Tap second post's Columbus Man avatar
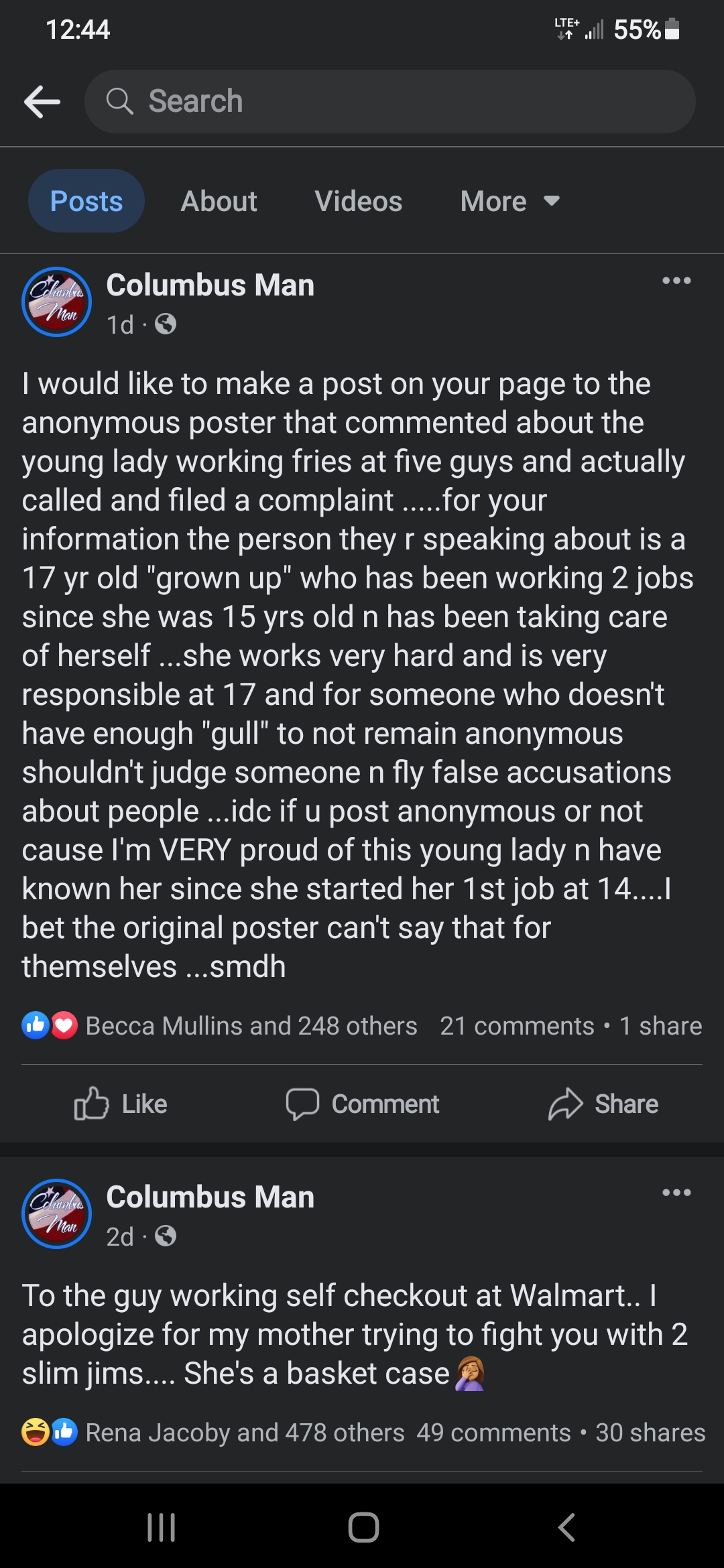 [57, 1214]
